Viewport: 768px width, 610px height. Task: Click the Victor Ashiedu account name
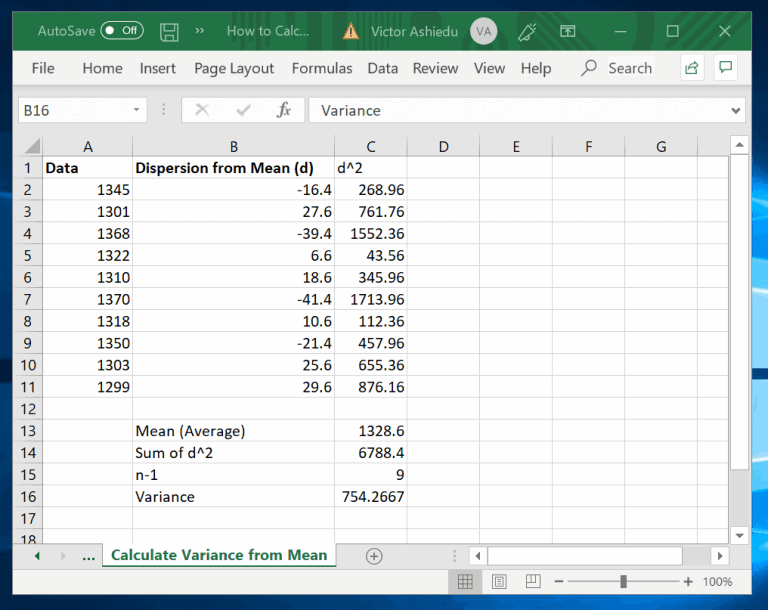pyautogui.click(x=414, y=31)
